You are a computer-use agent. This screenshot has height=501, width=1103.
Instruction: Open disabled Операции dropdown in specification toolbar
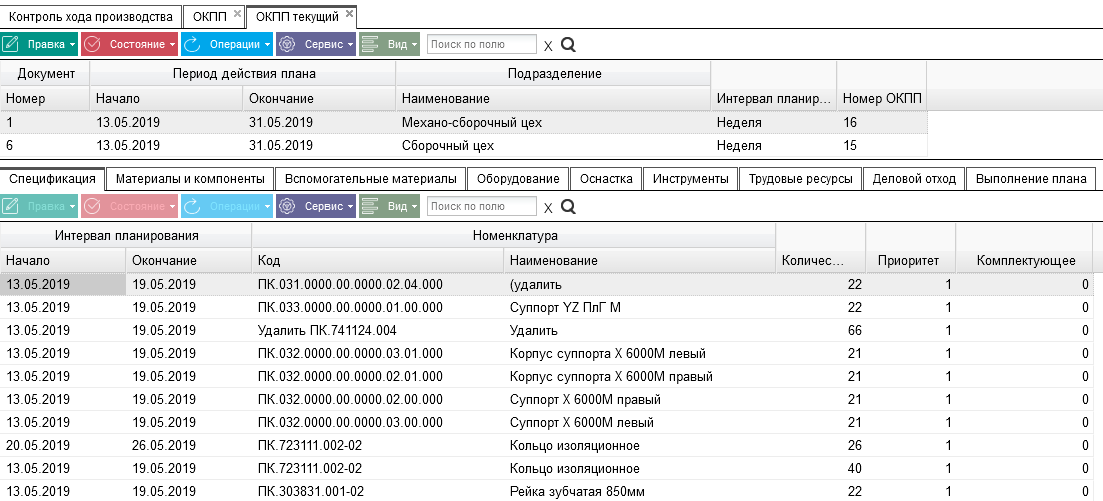(x=227, y=206)
